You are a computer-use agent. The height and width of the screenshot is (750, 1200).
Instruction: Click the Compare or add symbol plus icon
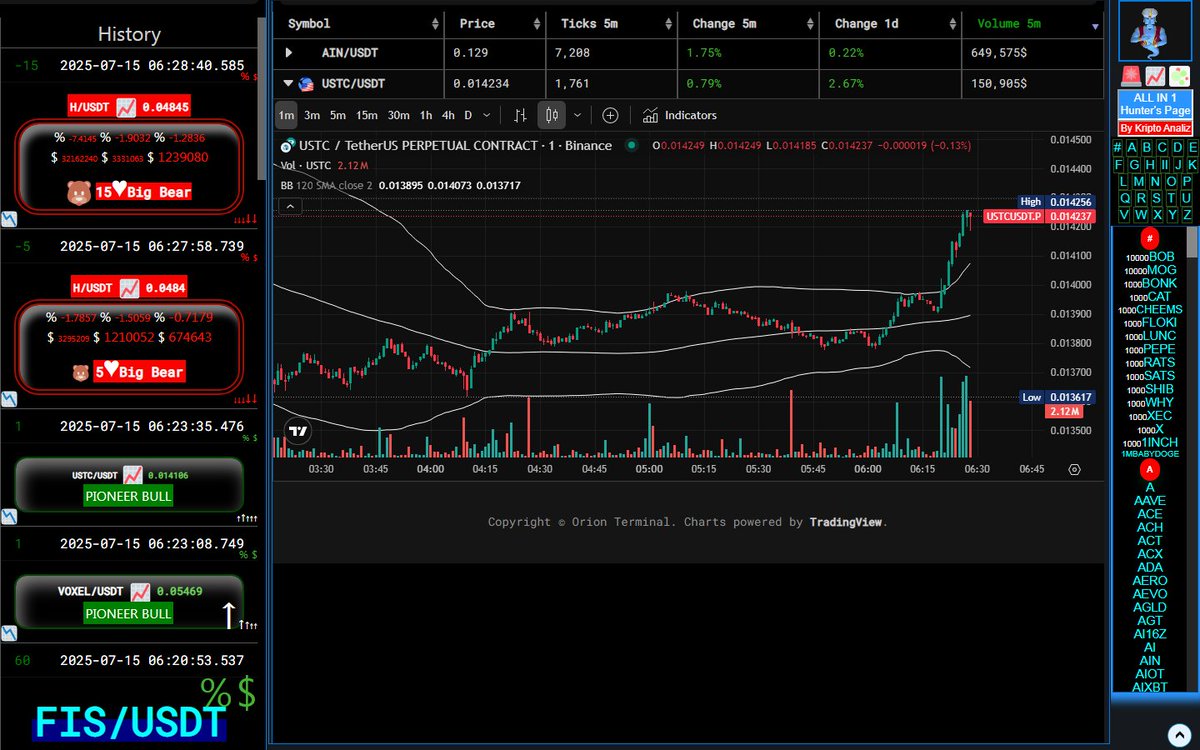tap(610, 115)
